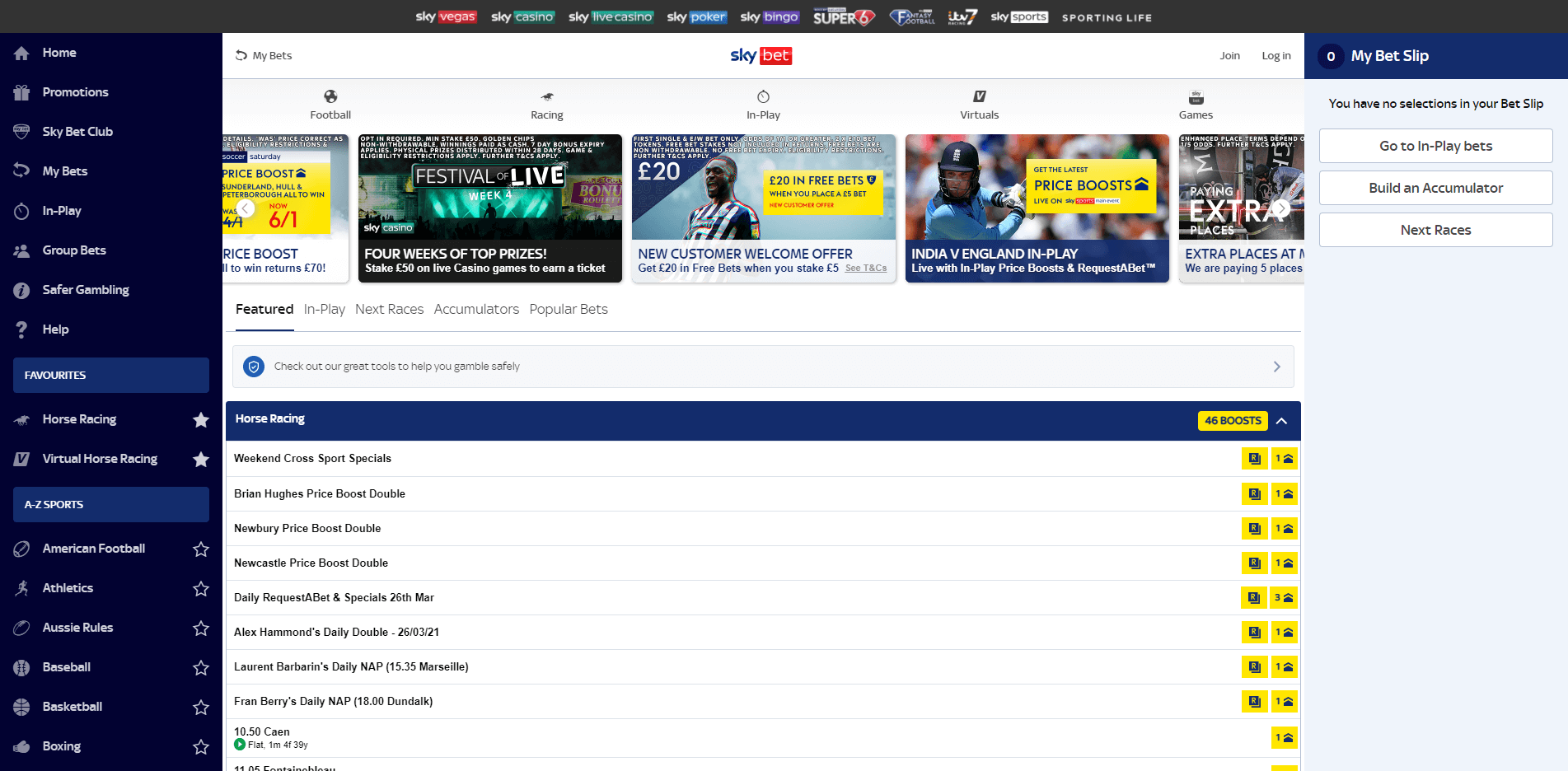Open the Log in page

pyautogui.click(x=1275, y=55)
